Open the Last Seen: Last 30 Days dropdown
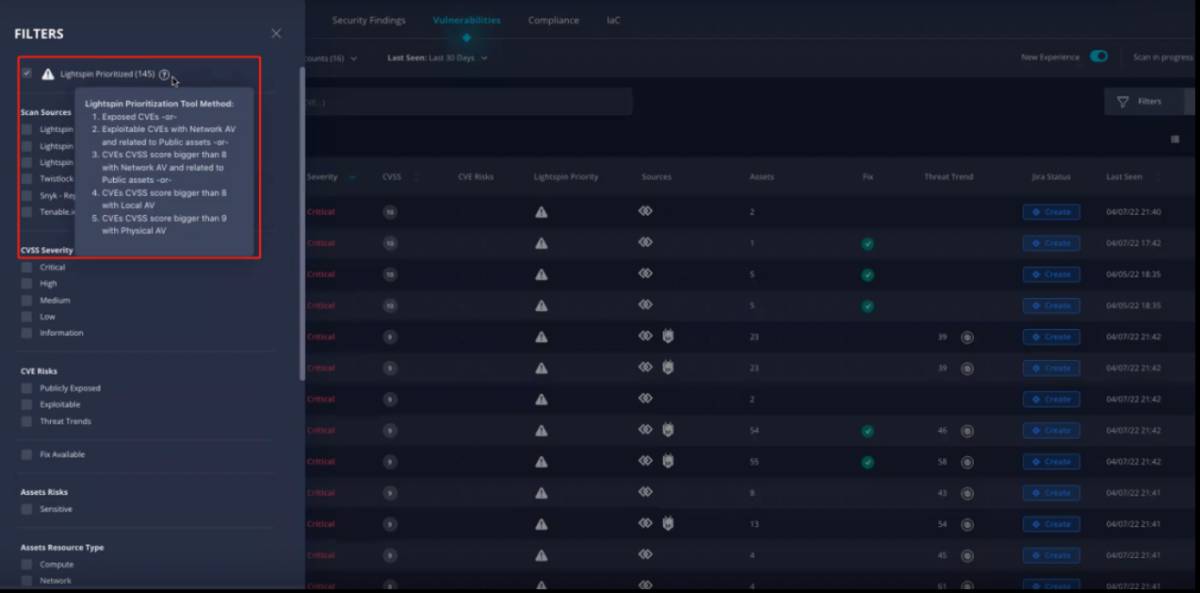This screenshot has width=1200, height=593. (x=437, y=58)
